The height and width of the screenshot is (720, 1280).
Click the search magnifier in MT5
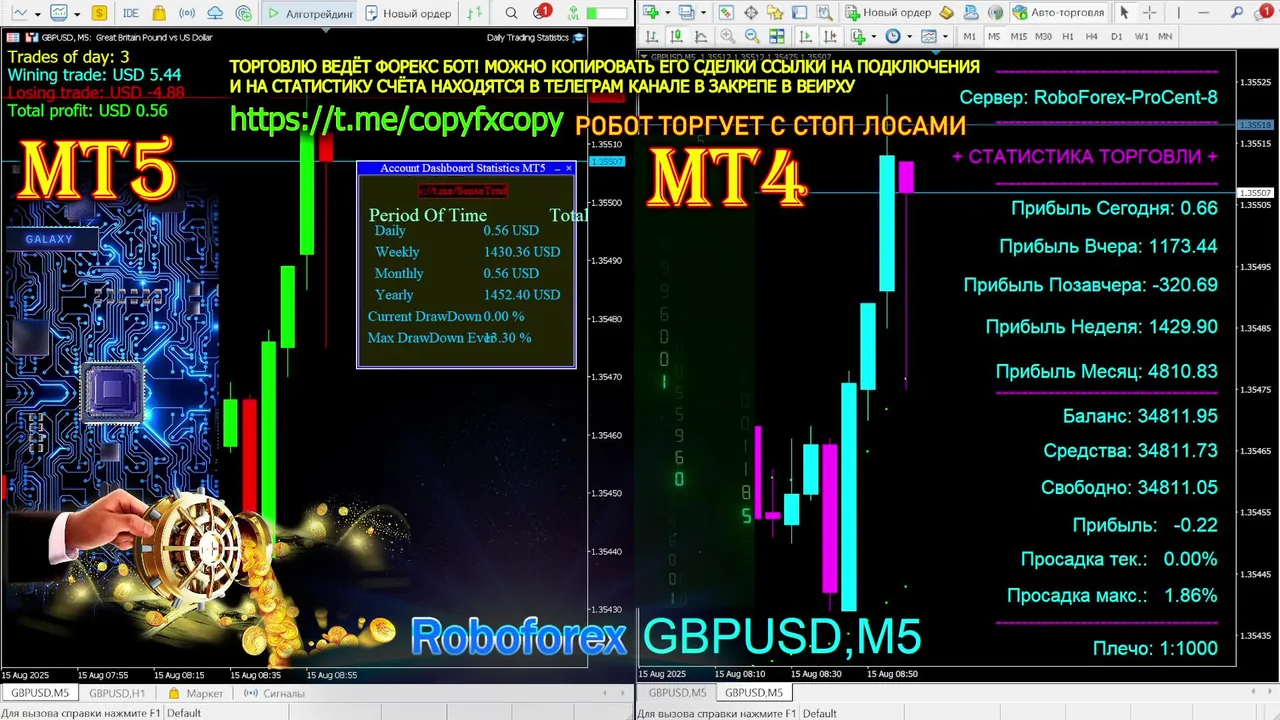pyautogui.click(x=511, y=13)
